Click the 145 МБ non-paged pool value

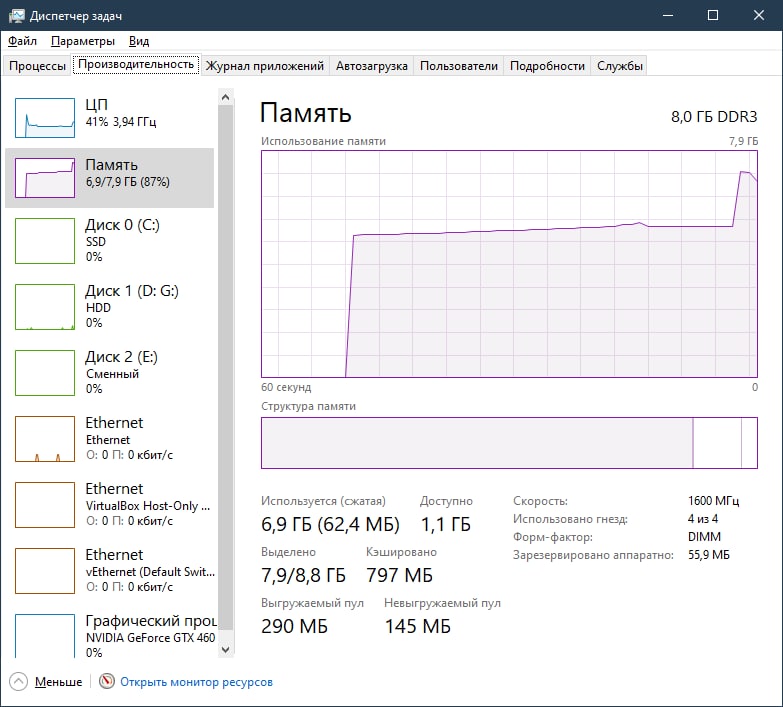[x=417, y=626]
